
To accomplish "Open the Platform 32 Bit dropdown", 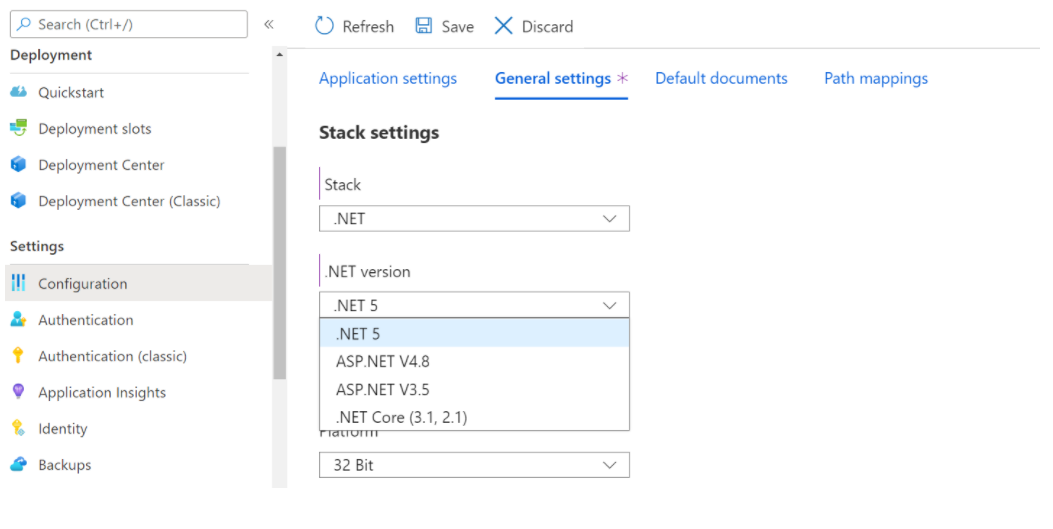I will point(474,465).
